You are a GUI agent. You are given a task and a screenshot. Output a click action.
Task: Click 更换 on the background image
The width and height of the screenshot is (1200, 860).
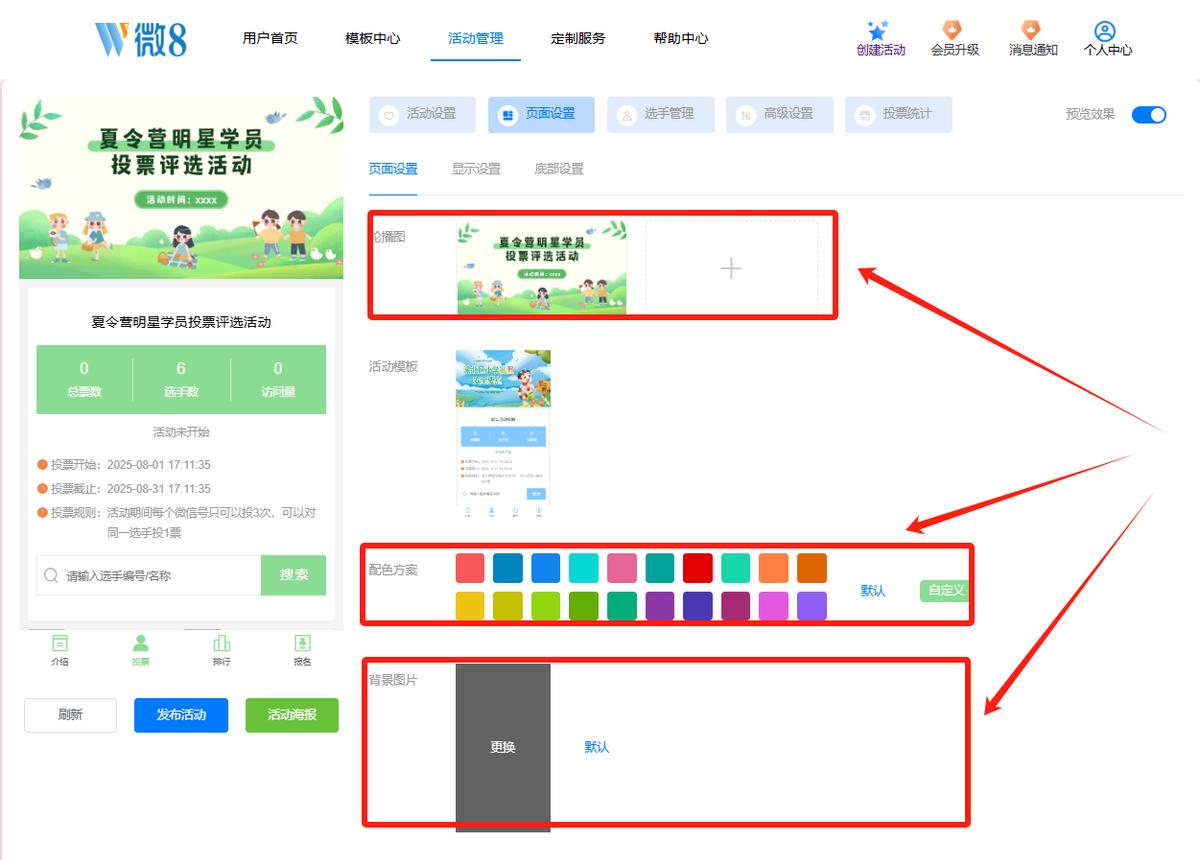click(x=503, y=747)
